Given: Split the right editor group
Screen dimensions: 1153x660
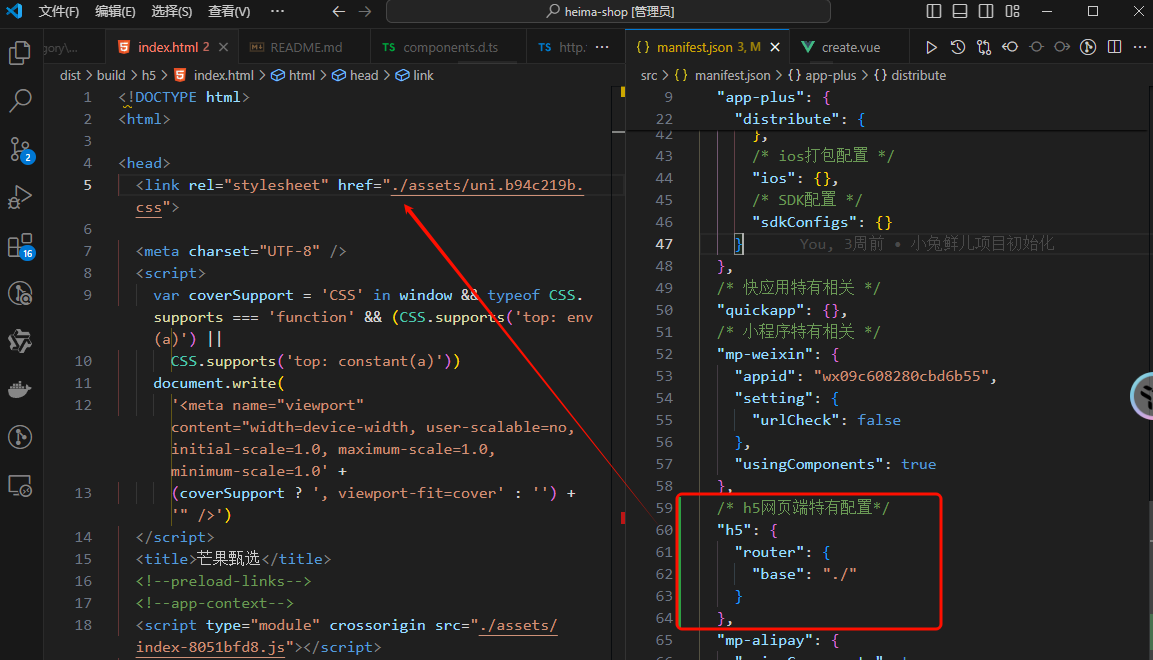Looking at the screenshot, I should click(1115, 47).
